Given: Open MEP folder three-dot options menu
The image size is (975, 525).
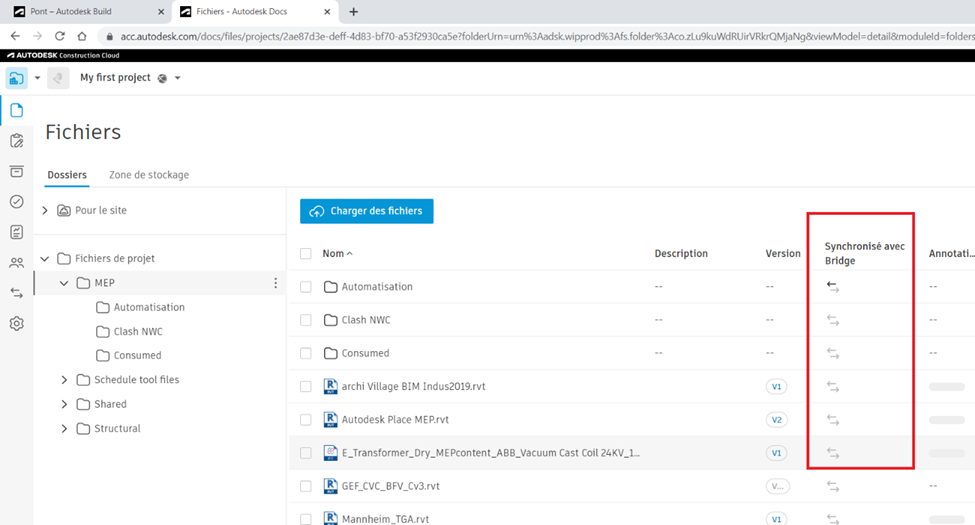Looking at the screenshot, I should pos(275,283).
